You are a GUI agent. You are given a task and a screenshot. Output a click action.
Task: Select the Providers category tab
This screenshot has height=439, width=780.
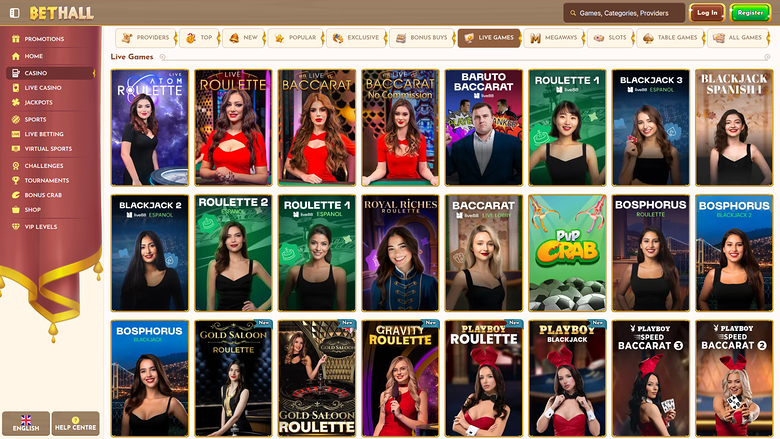click(146, 38)
